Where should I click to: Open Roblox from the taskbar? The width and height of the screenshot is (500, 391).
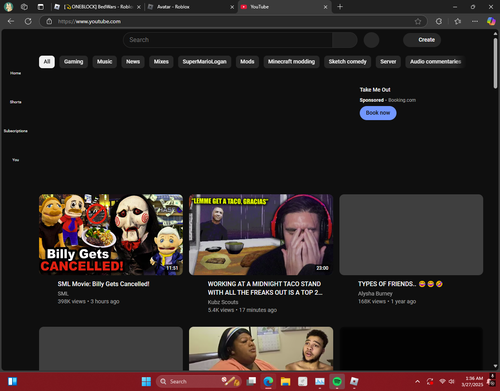click(354, 381)
